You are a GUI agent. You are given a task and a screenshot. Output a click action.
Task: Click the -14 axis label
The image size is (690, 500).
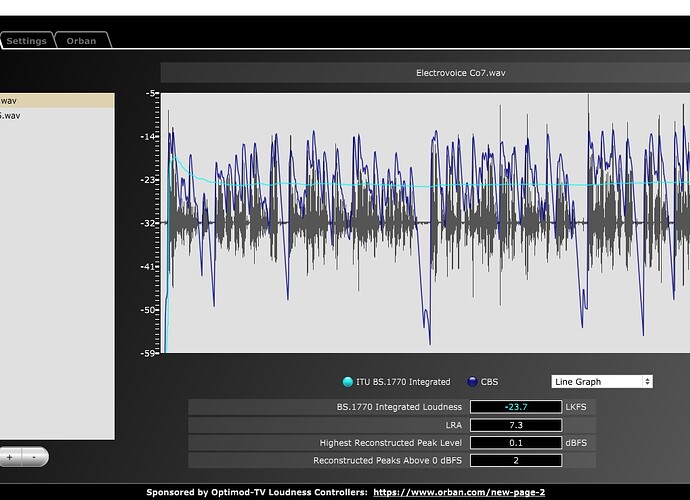147,136
